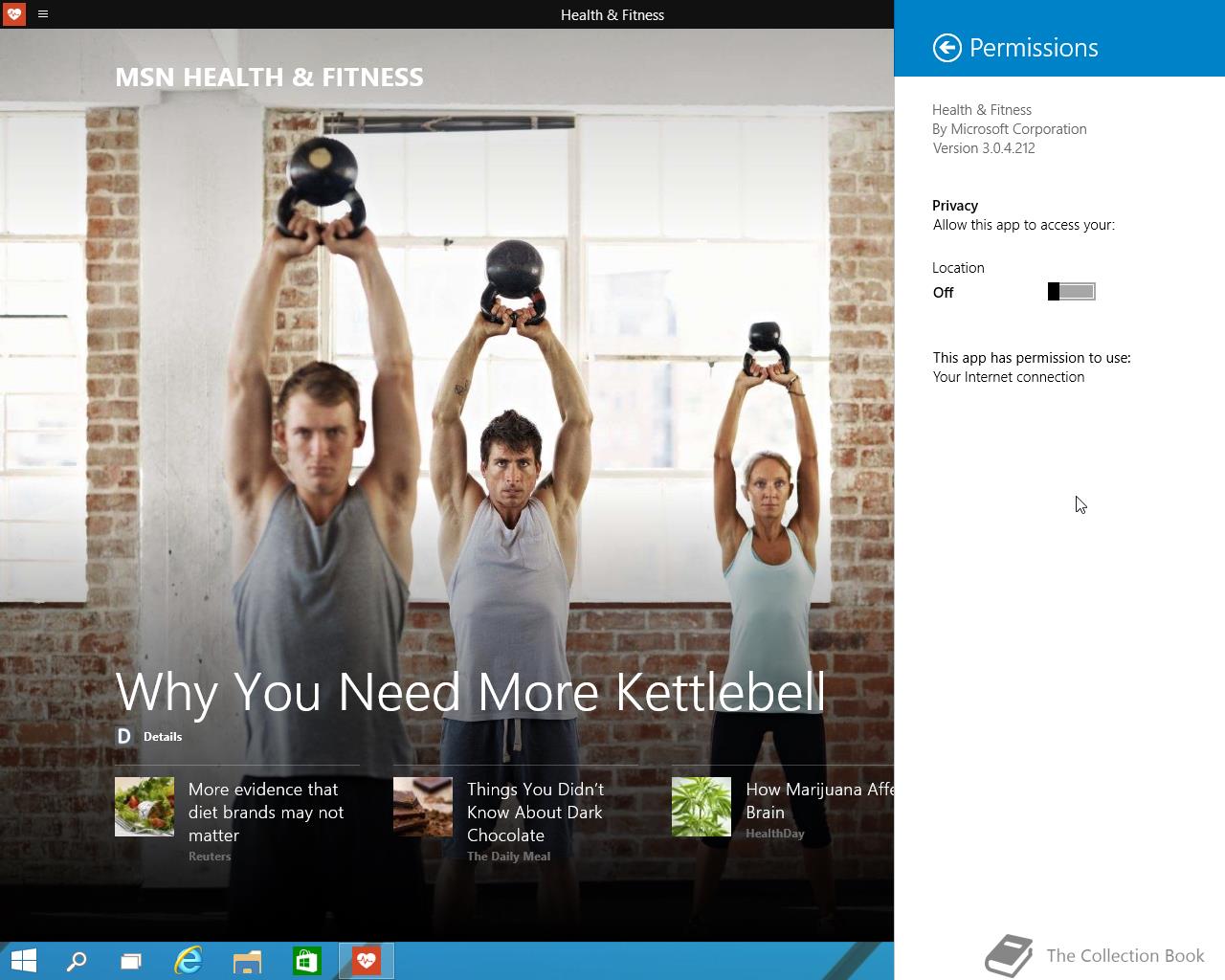1225x980 pixels.
Task: Click the Permissions panel title
Action: tap(1034, 48)
